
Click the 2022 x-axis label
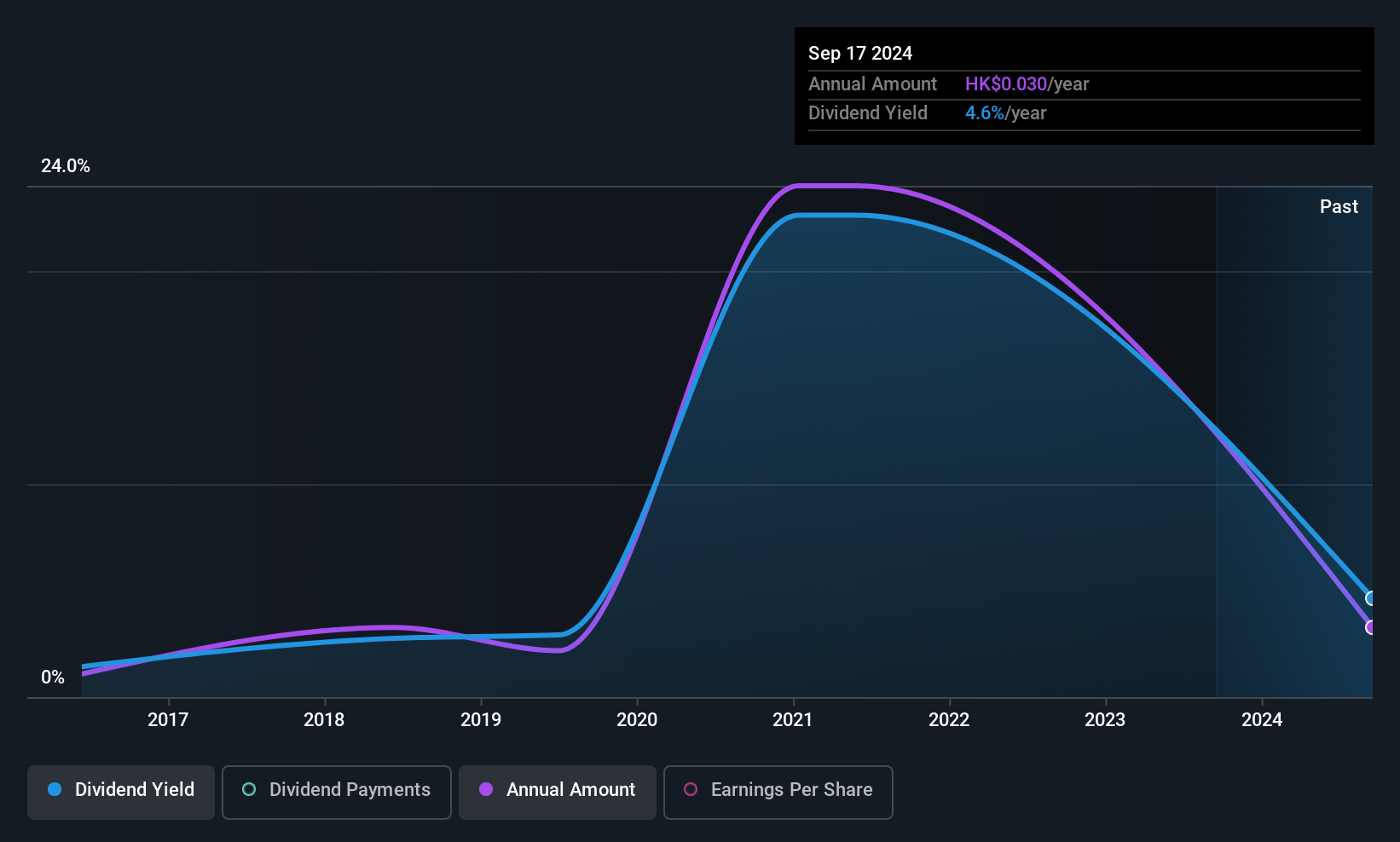click(x=949, y=720)
